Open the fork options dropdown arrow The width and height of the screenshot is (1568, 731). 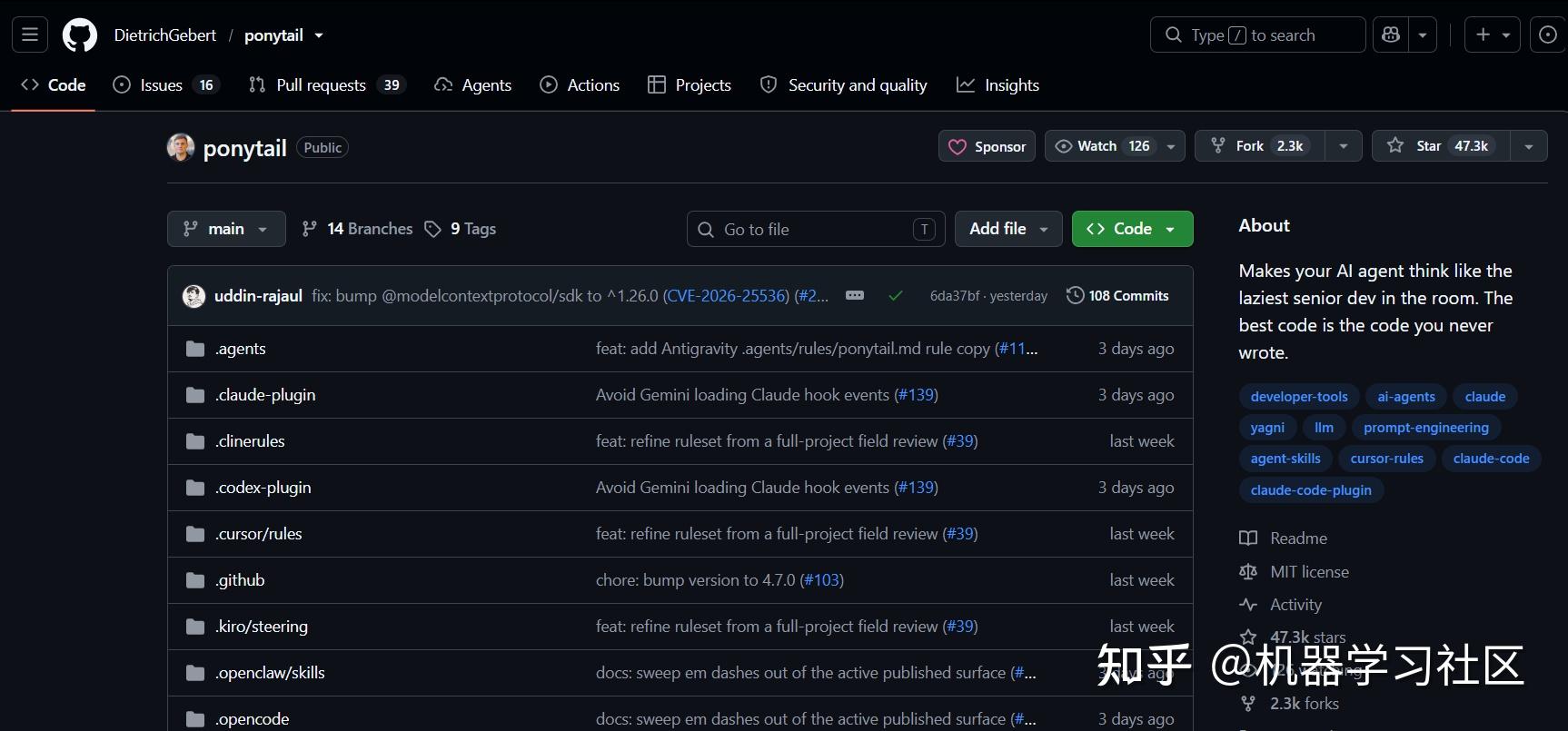pos(1343,146)
